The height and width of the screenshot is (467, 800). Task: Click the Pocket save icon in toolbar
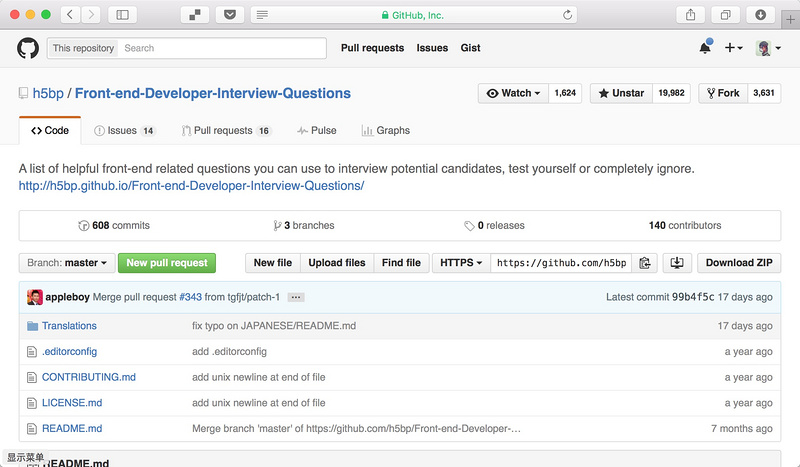coord(230,15)
